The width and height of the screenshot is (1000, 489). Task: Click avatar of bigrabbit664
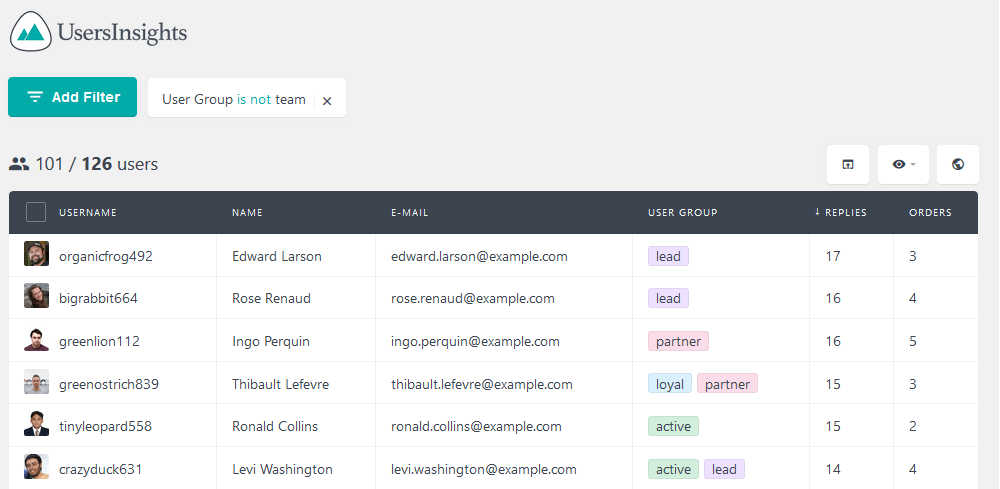point(36,296)
